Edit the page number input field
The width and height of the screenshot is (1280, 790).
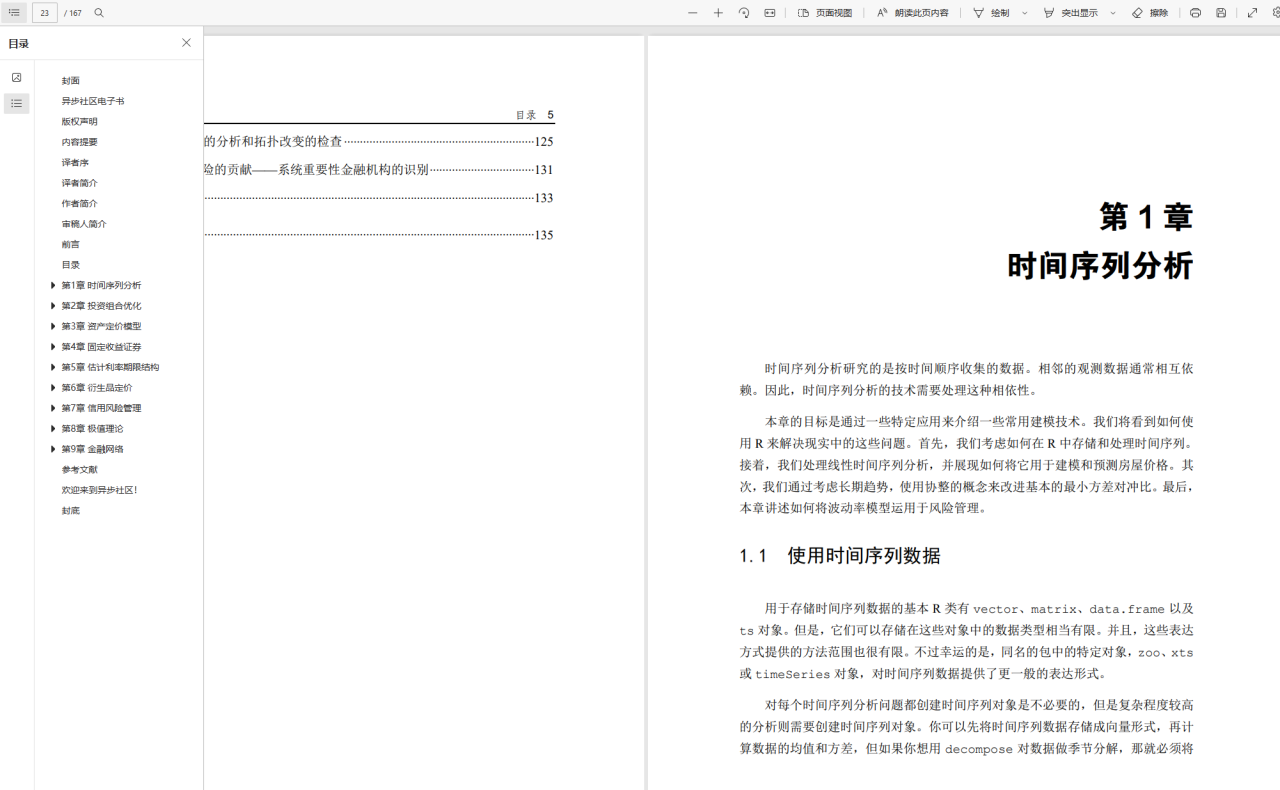pos(44,12)
